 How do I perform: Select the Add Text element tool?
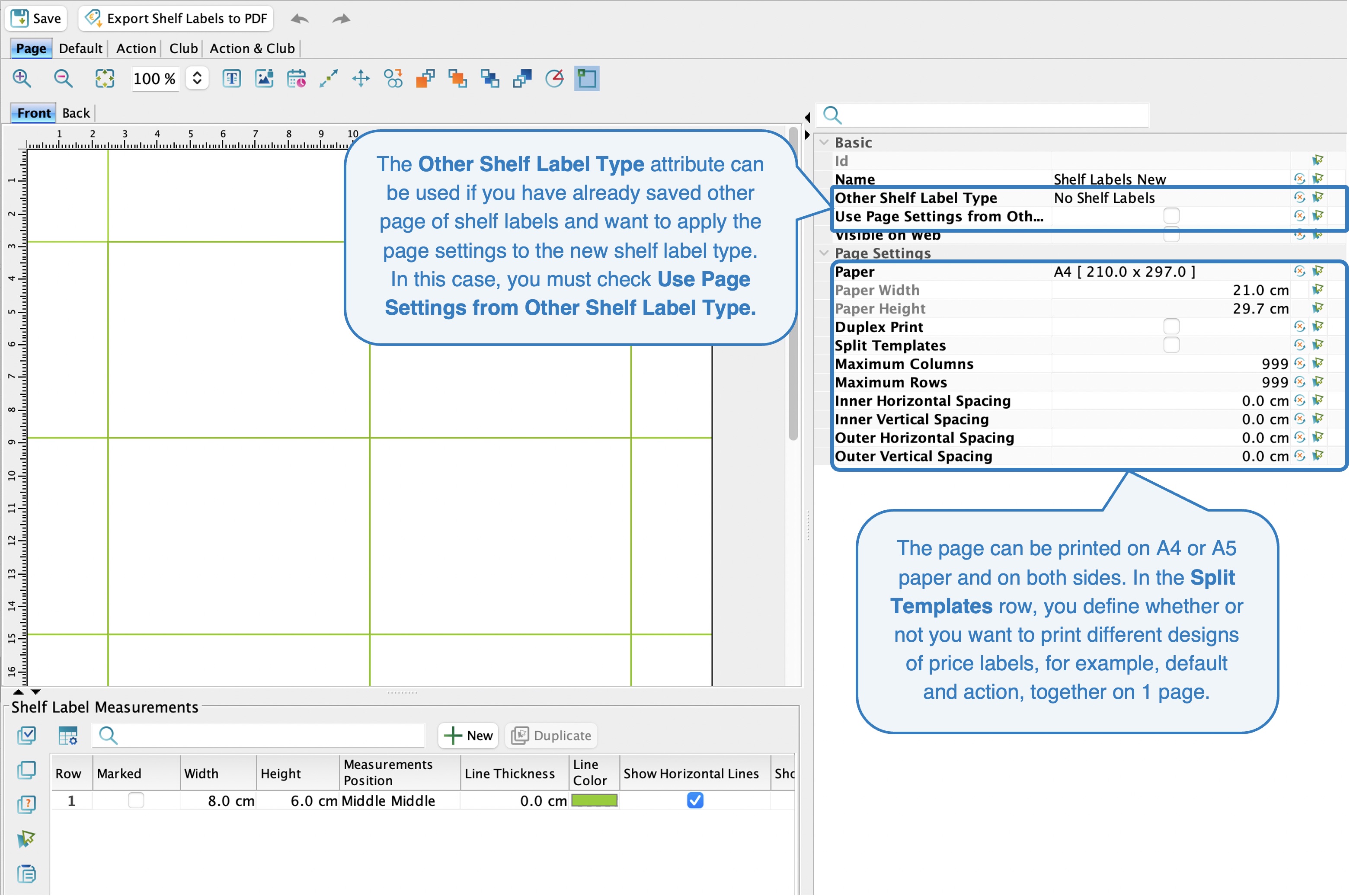click(x=231, y=78)
